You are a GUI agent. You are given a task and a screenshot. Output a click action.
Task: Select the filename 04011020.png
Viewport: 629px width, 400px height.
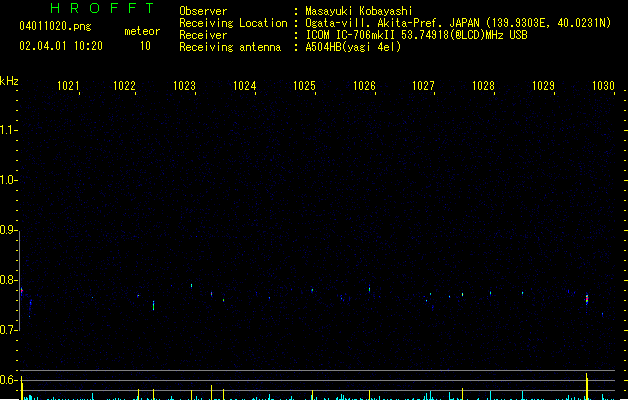[x=55, y=27]
